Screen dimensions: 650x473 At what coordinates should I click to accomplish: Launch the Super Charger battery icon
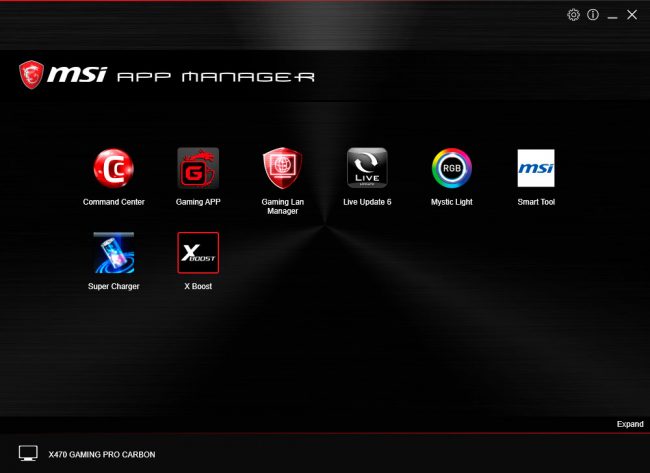coord(114,253)
